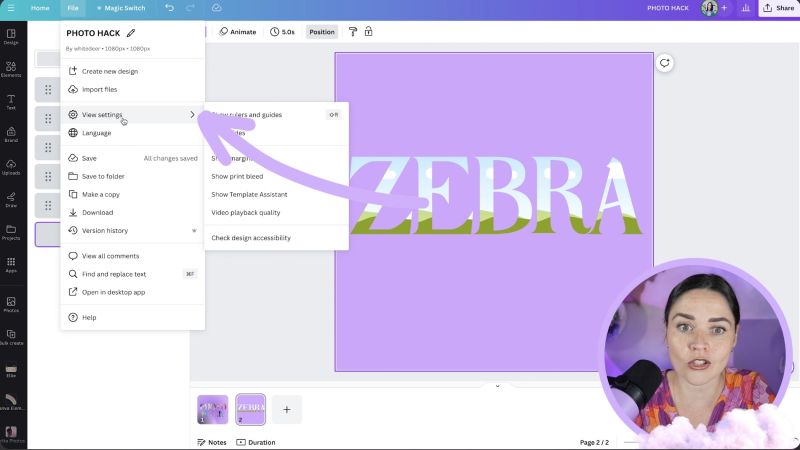This screenshot has width=800, height=450.
Task: Open the hamburger main menu
Action: [x=11, y=8]
